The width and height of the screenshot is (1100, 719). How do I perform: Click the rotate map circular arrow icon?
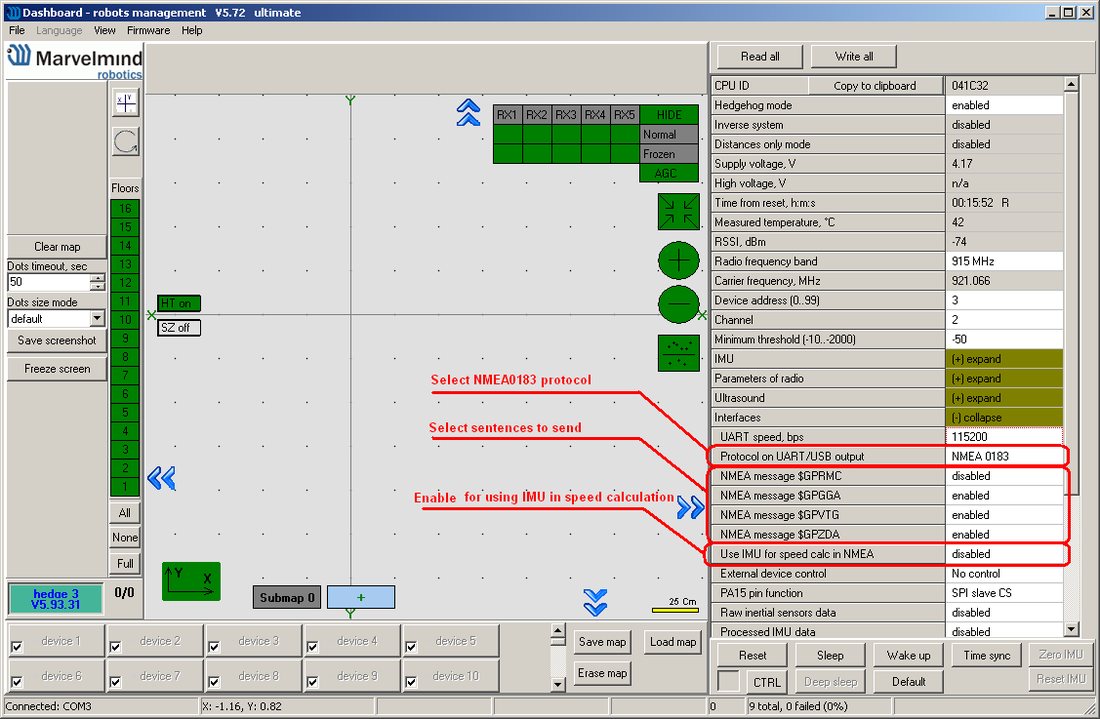[126, 142]
